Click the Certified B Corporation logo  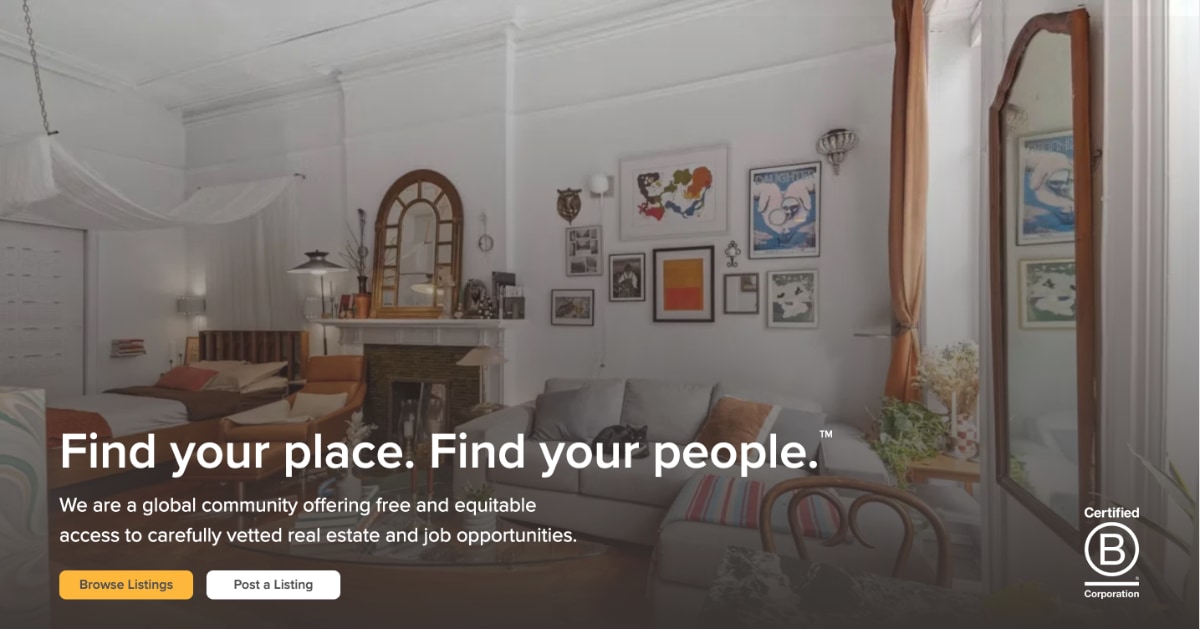(x=1112, y=553)
